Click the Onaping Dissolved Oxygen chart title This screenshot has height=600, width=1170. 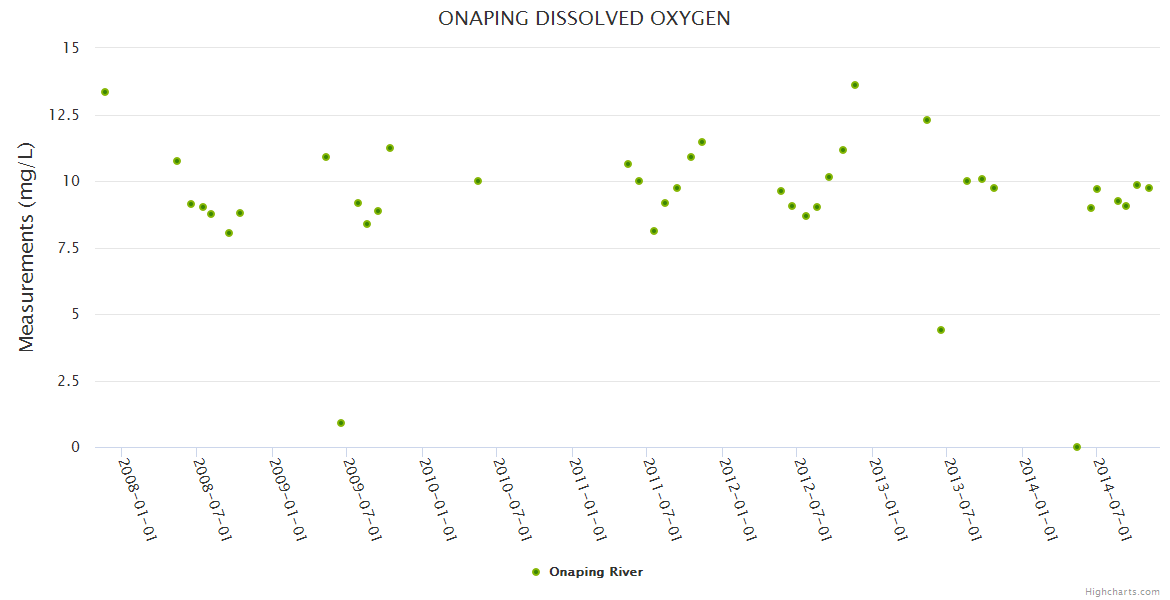tap(584, 19)
